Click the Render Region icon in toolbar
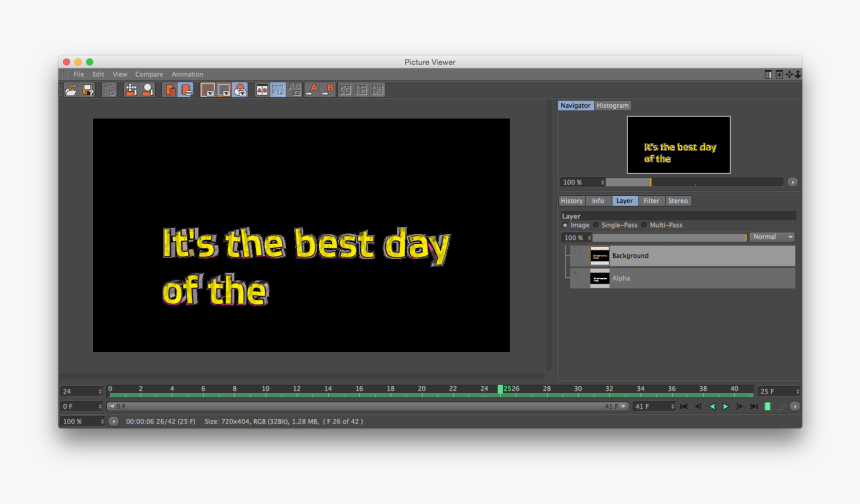Image resolution: width=860 pixels, height=504 pixels. click(131, 90)
